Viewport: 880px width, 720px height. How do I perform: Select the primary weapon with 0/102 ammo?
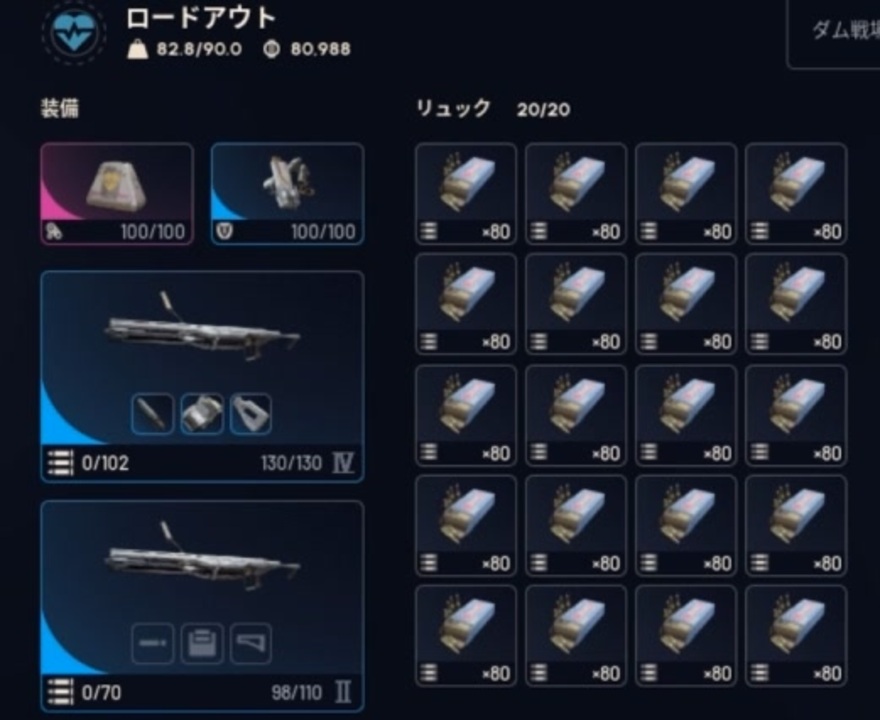coord(202,376)
